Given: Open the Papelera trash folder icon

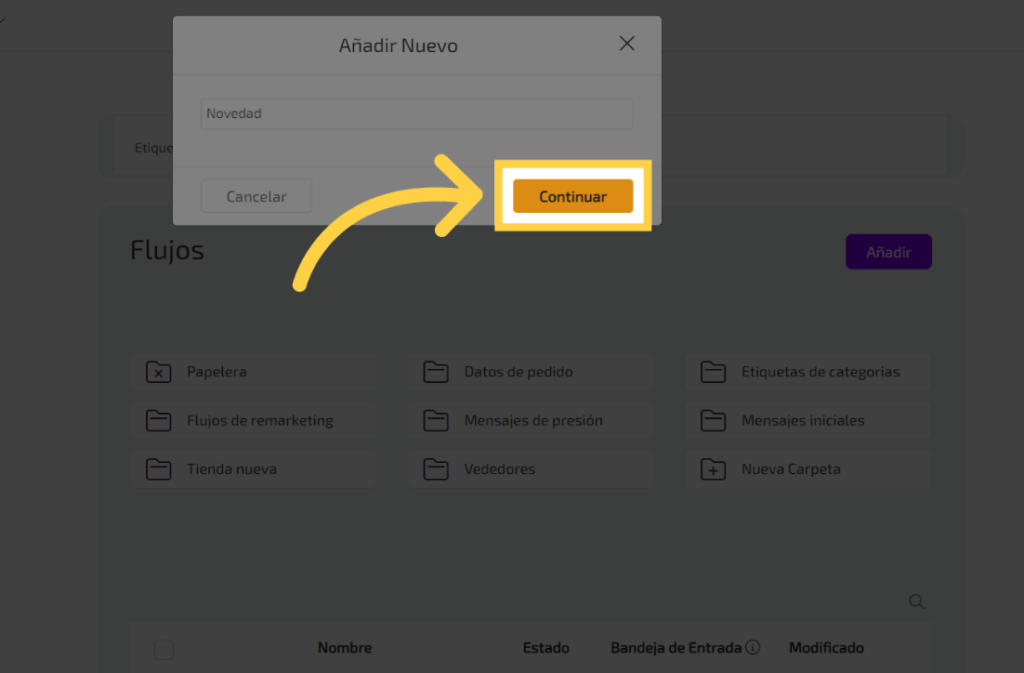Looking at the screenshot, I should click(158, 372).
